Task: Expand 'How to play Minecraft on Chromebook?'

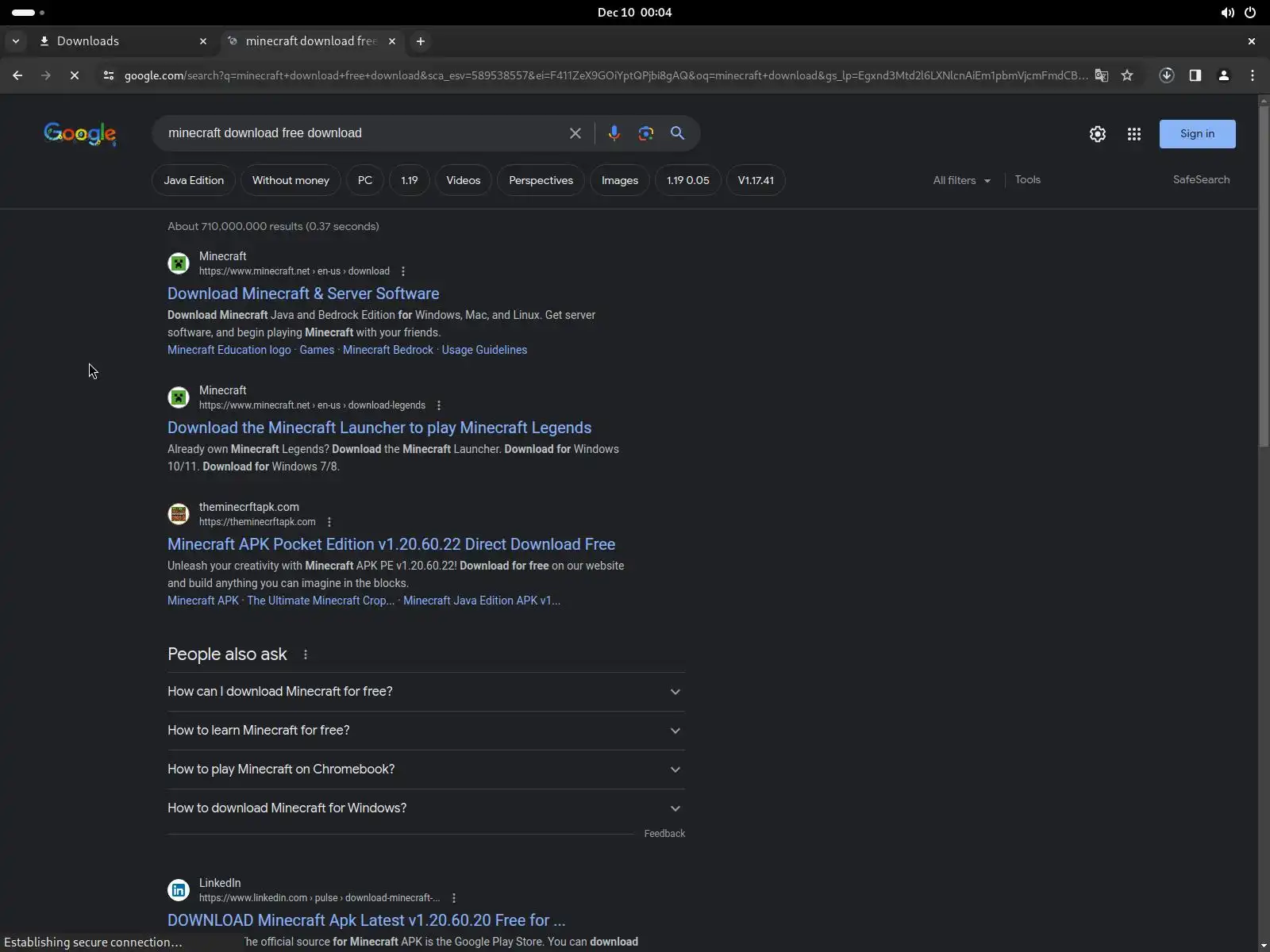Action: (x=426, y=770)
